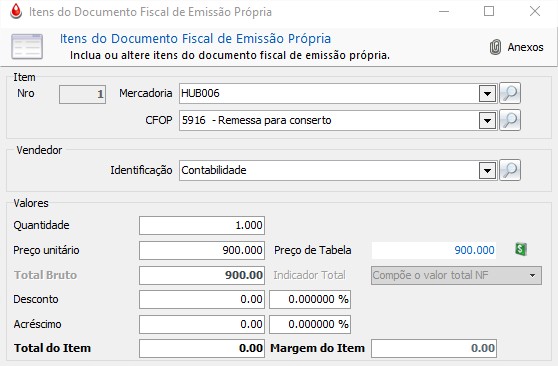
Task: Close the Itens do Documento Fiscal window
Action: 535,11
